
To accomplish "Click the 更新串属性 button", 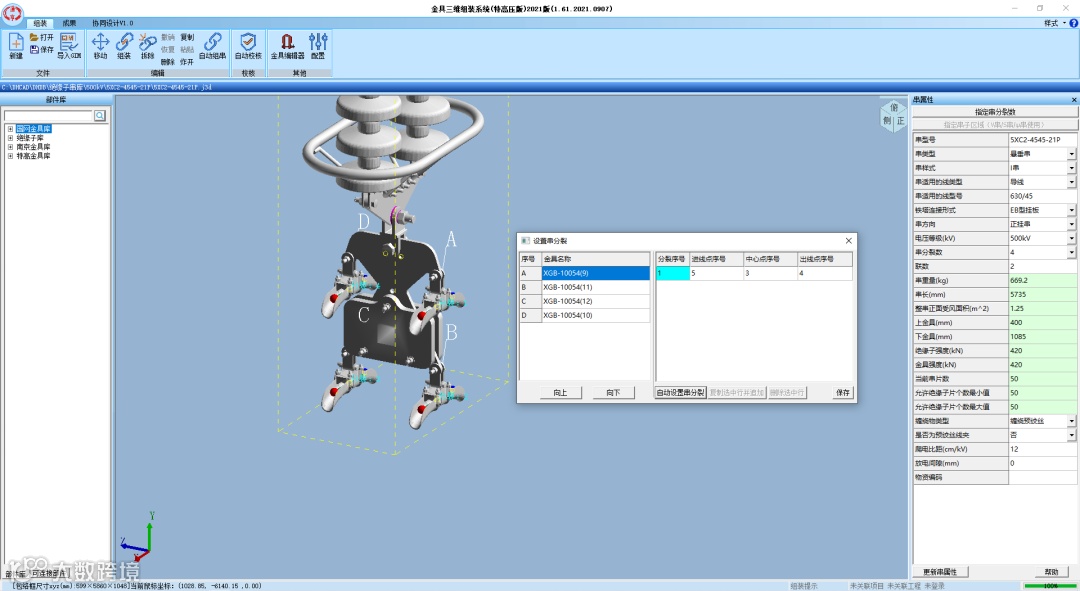I will click(x=940, y=572).
